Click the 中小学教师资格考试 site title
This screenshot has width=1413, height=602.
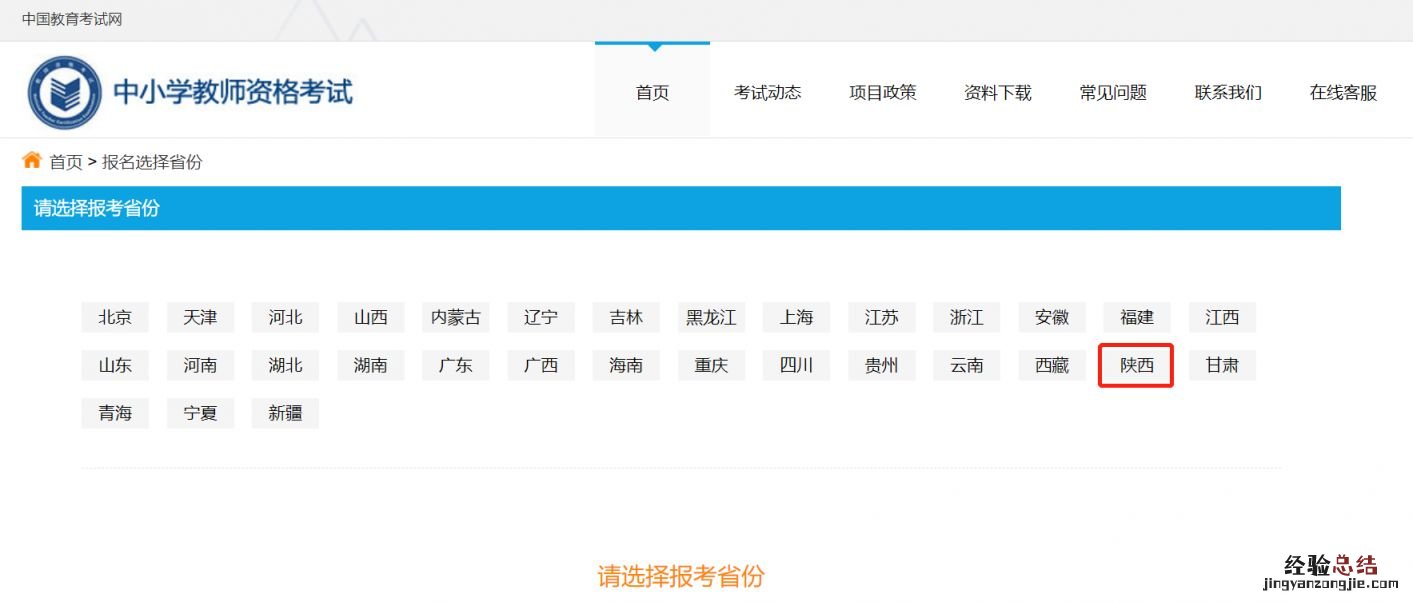(232, 92)
